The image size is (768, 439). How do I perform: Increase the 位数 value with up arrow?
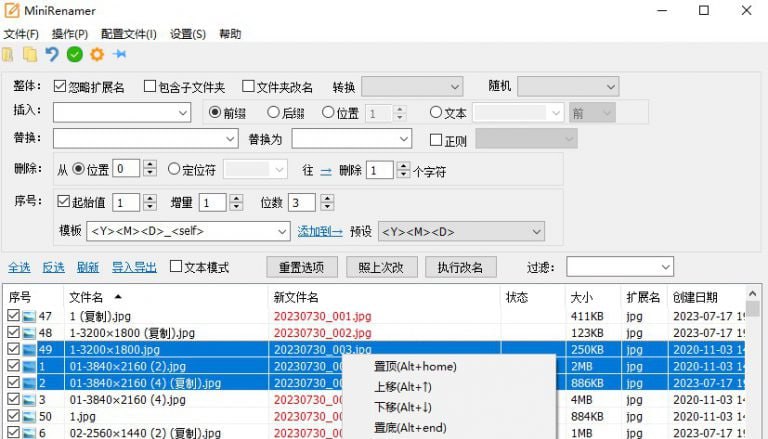click(327, 198)
